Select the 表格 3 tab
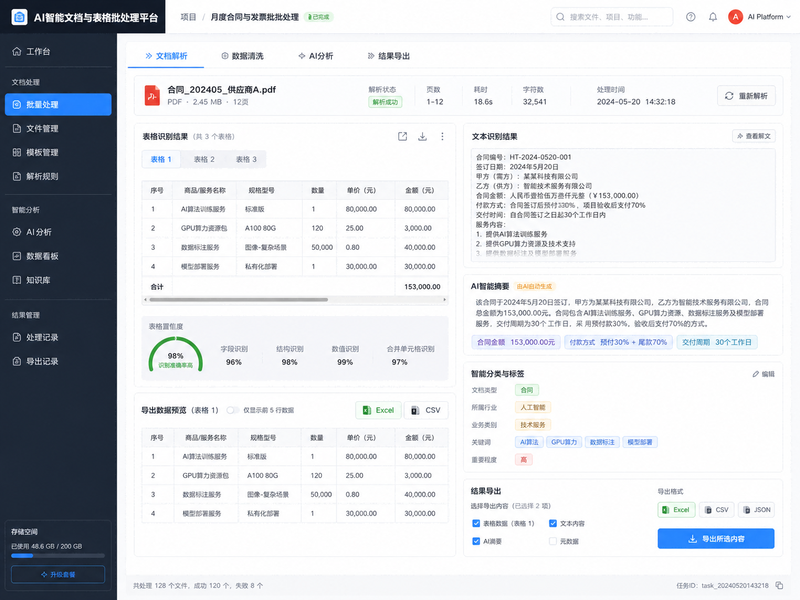 246,159
